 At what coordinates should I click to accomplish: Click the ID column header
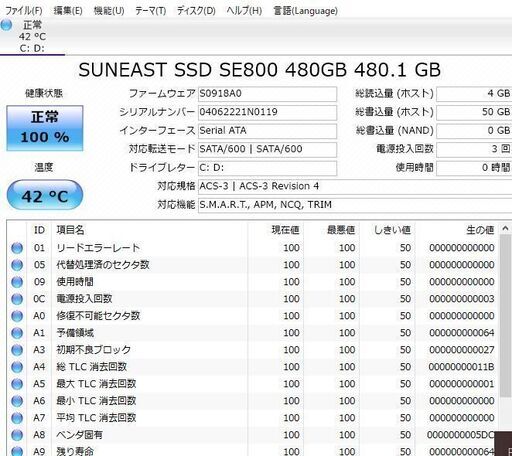click(x=39, y=230)
